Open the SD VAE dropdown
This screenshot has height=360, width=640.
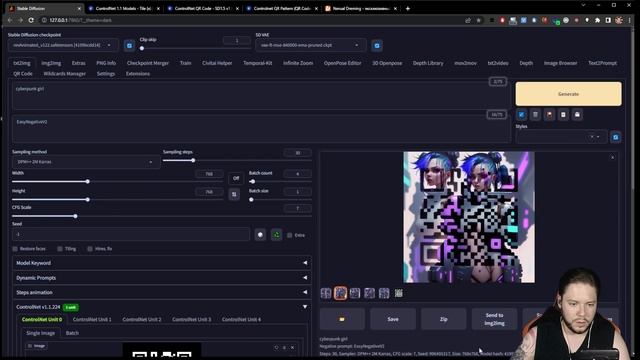(x=310, y=45)
